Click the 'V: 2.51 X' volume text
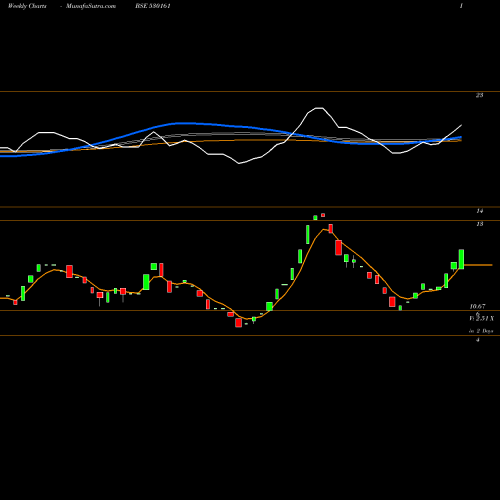Viewport: 500px width, 500px height. click(481, 319)
